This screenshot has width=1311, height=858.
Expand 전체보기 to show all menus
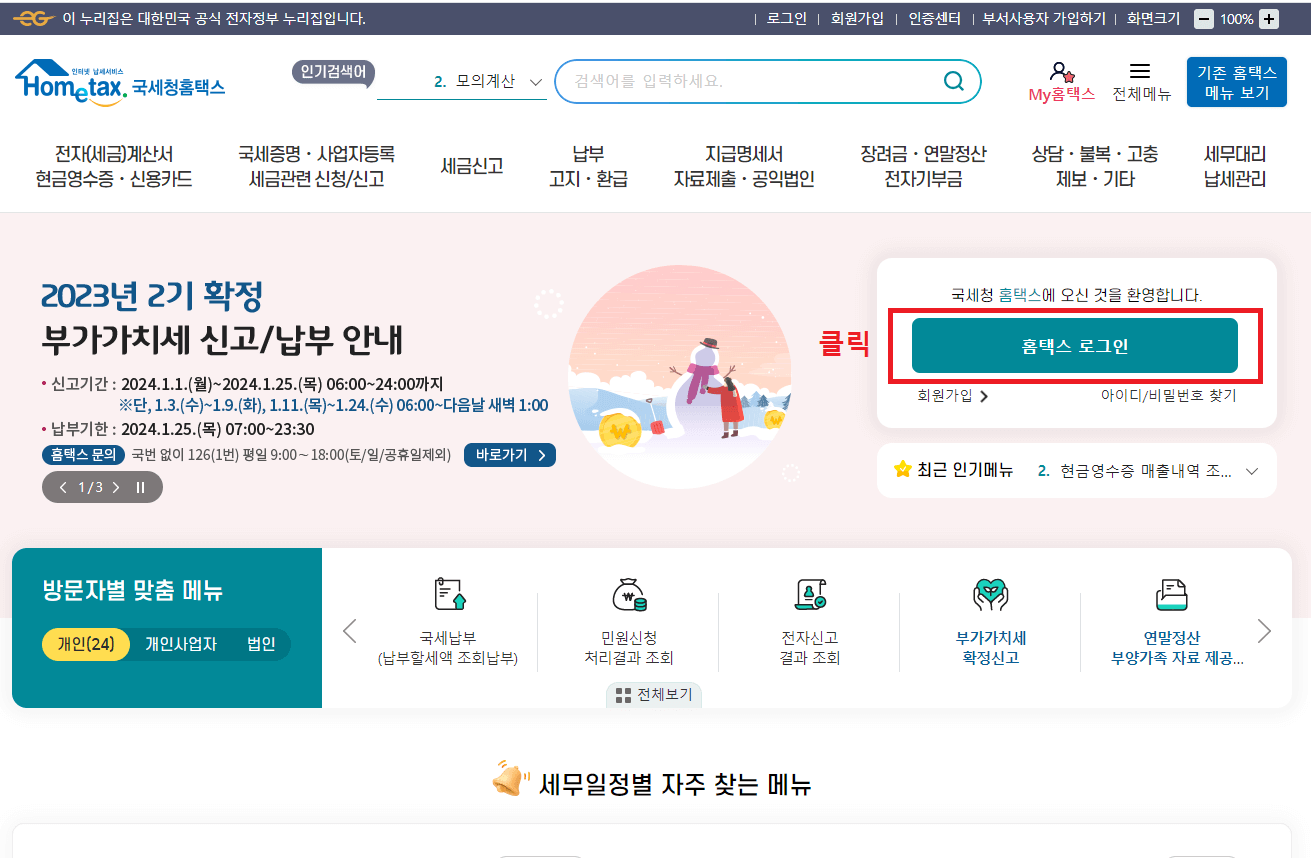click(x=653, y=694)
